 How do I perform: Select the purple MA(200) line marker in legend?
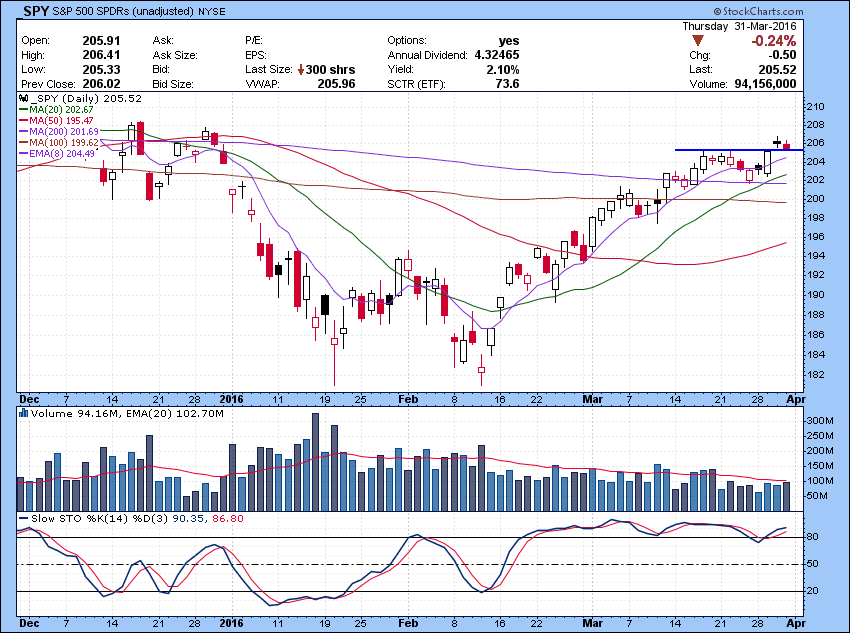click(24, 132)
